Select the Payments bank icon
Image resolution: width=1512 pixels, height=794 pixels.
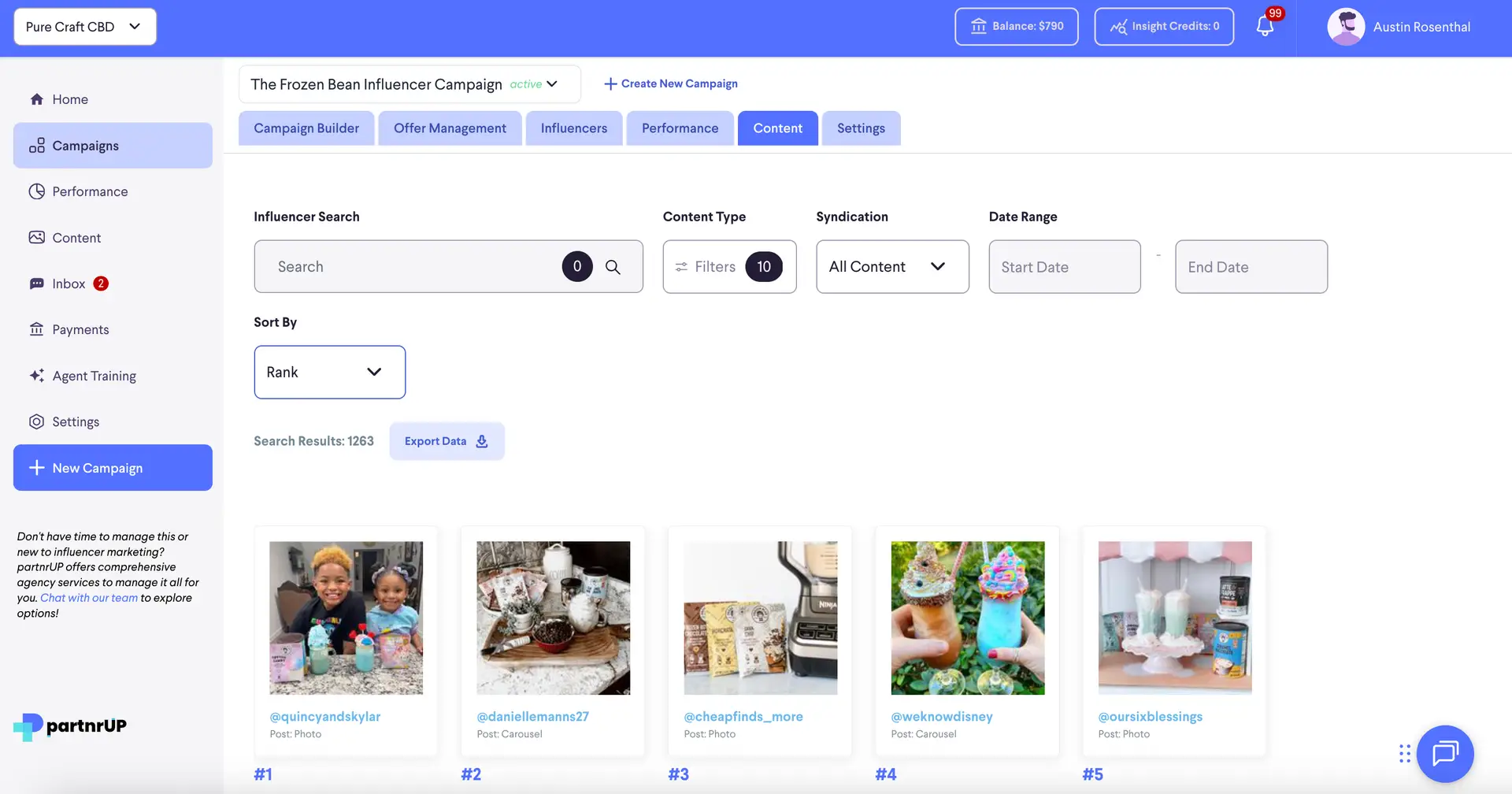point(37,328)
